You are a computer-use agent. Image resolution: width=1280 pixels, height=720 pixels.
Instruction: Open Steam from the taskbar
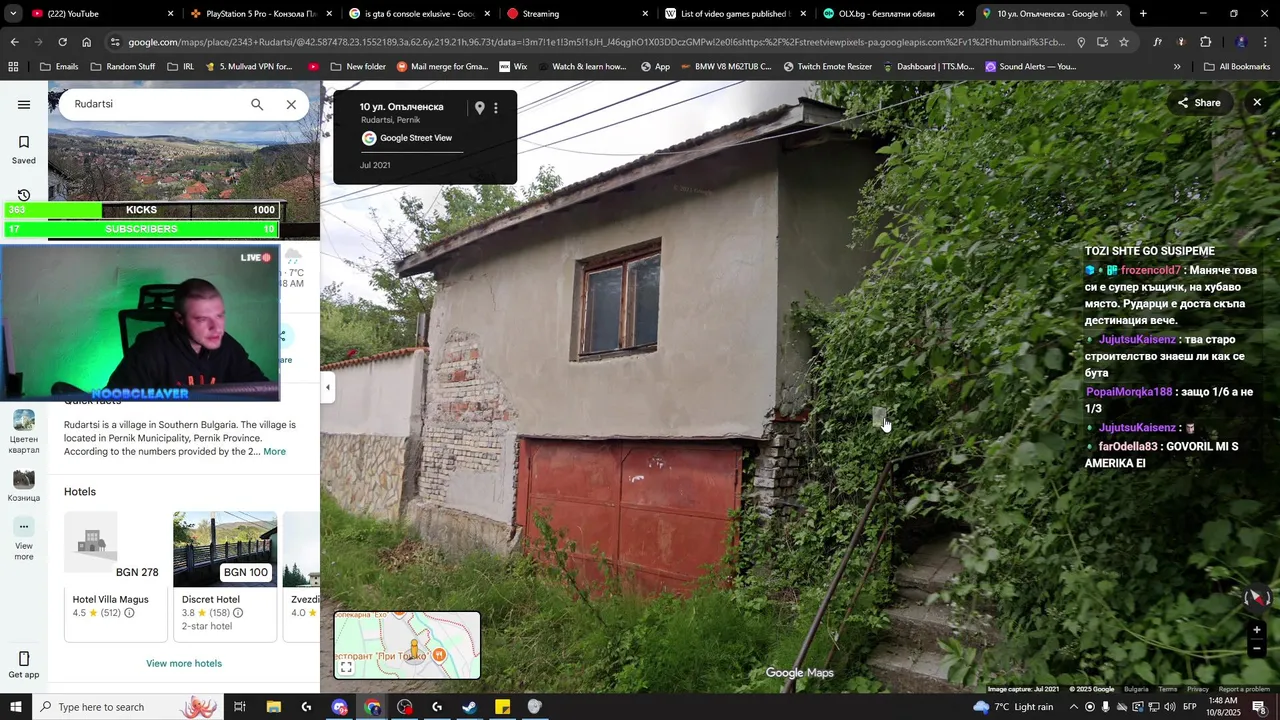[x=469, y=707]
